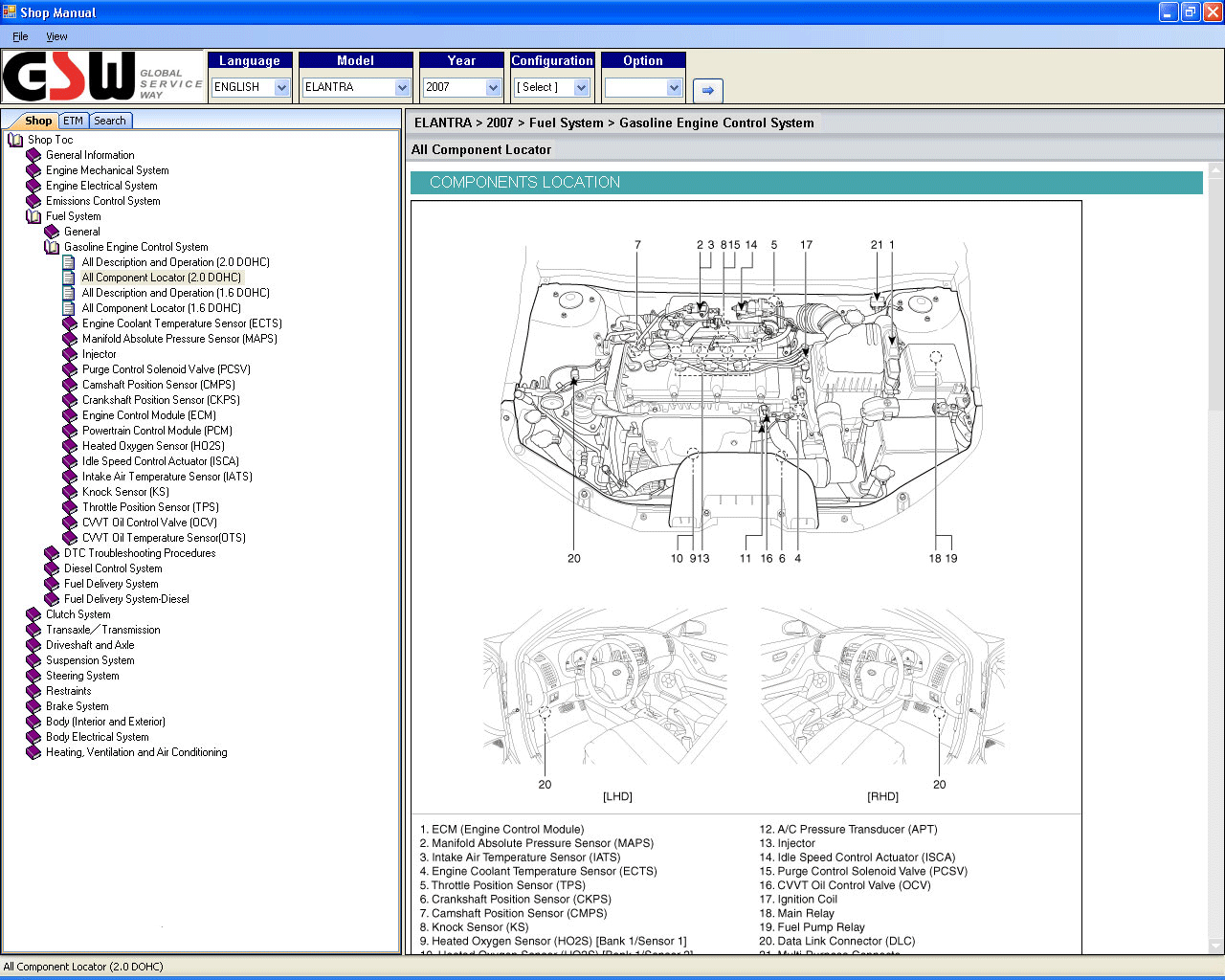Expand Fuel Delivery System-Diesel node
The width and height of the screenshot is (1225, 980).
click(x=126, y=599)
